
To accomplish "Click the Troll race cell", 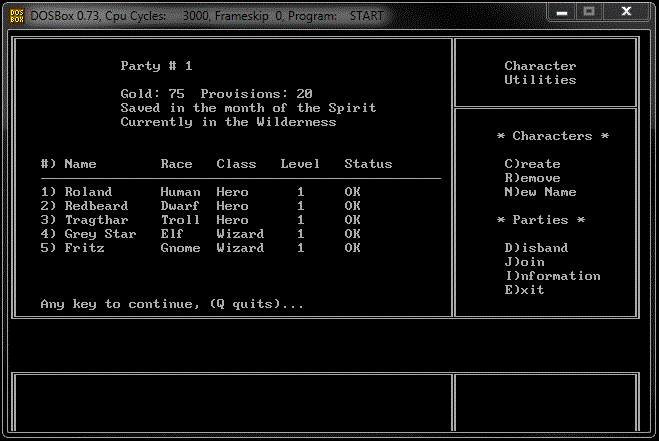I will pyautogui.click(x=180, y=220).
